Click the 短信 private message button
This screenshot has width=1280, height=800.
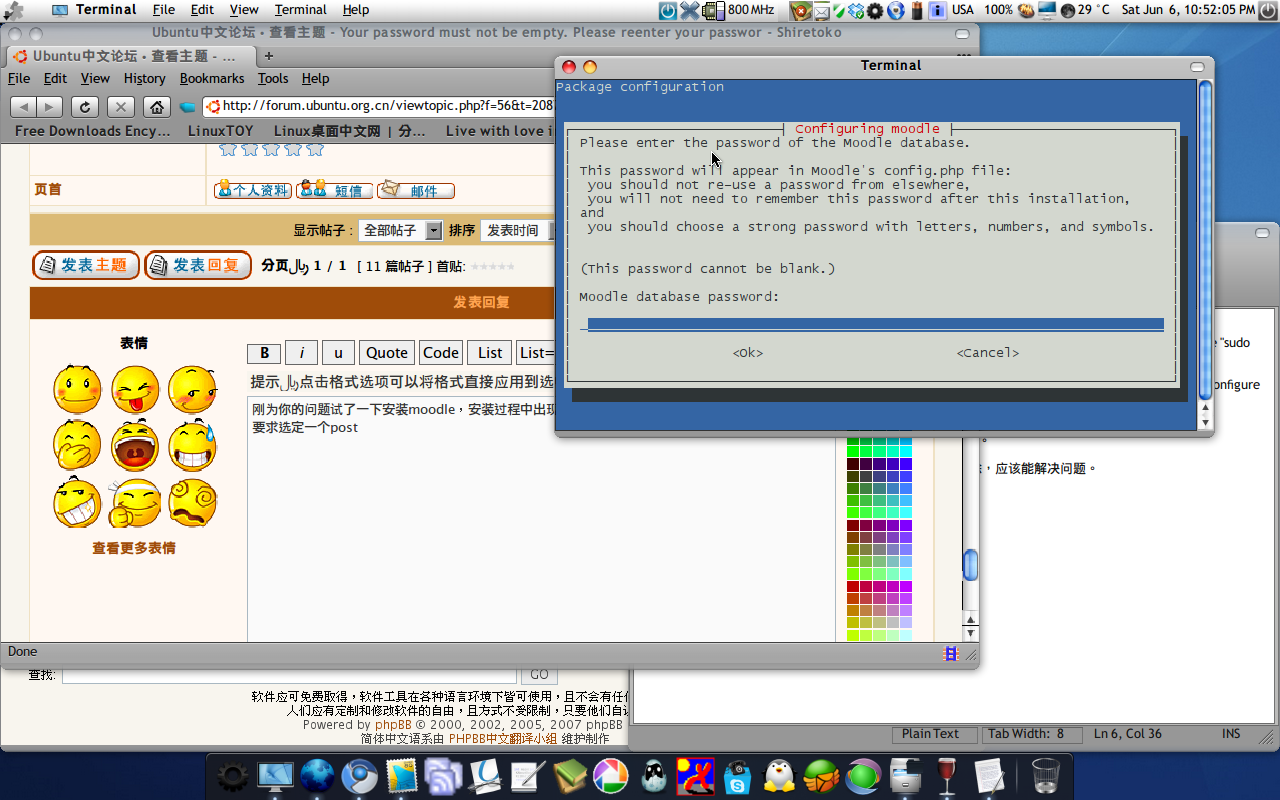tap(335, 190)
